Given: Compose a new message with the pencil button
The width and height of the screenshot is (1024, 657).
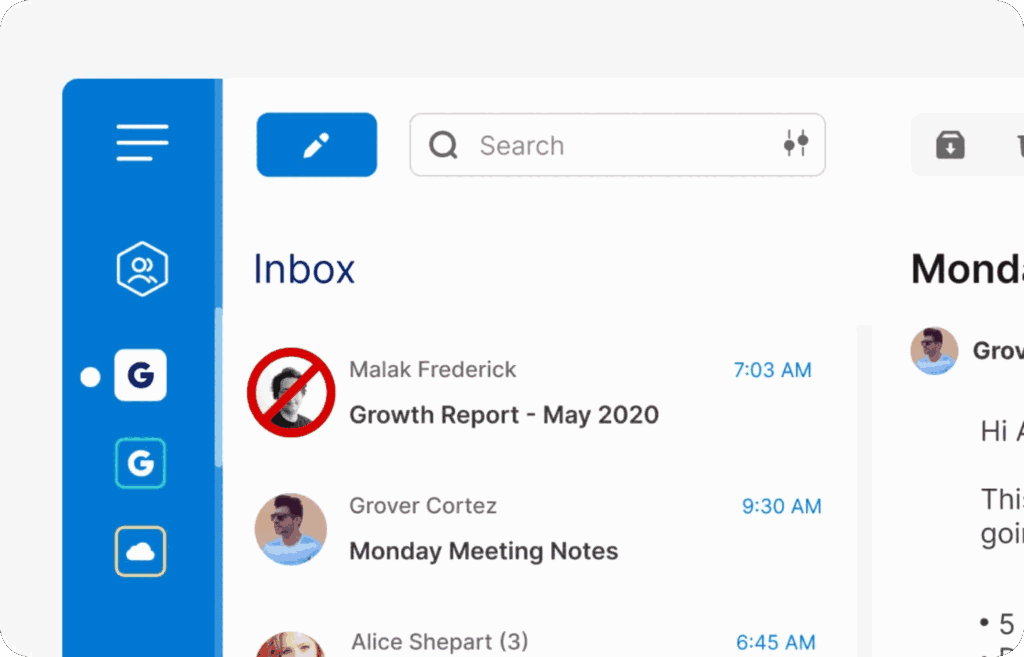Looking at the screenshot, I should [316, 144].
